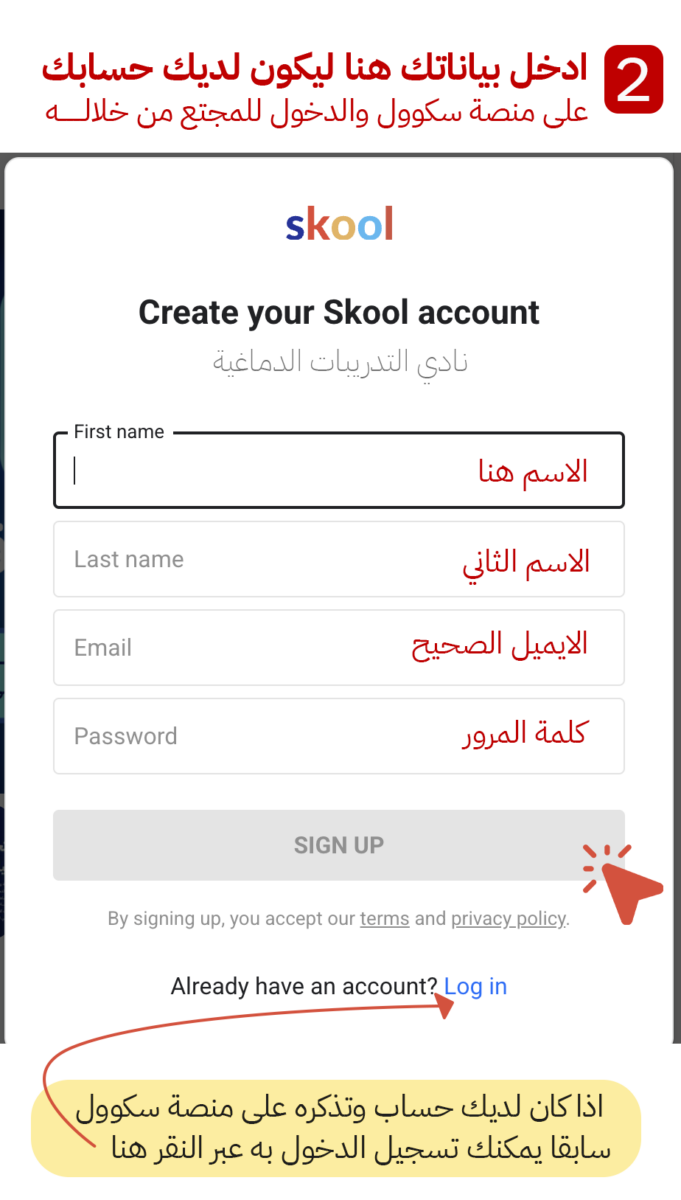Select the Email input box
681x1200 pixels.
pyautogui.click(x=339, y=647)
